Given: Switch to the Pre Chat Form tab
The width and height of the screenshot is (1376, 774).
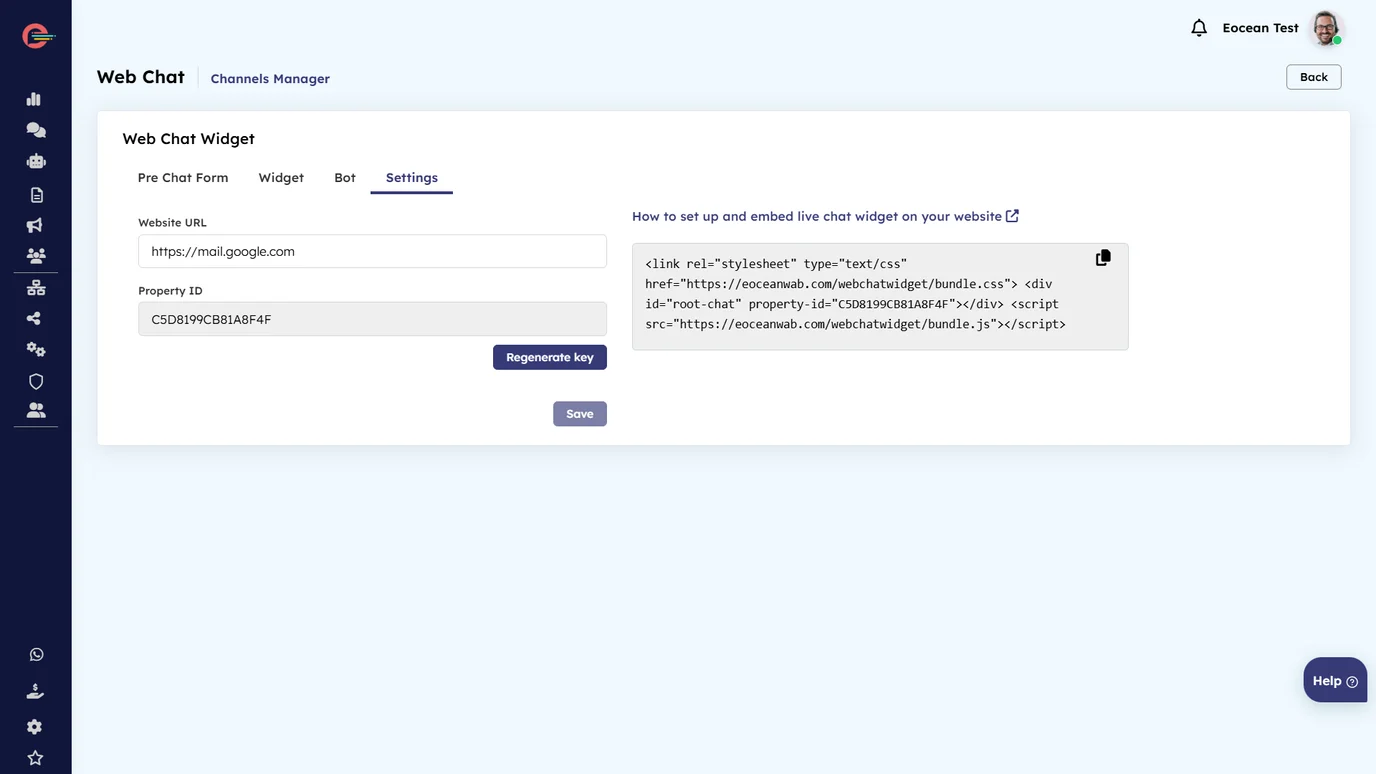Looking at the screenshot, I should tap(183, 178).
